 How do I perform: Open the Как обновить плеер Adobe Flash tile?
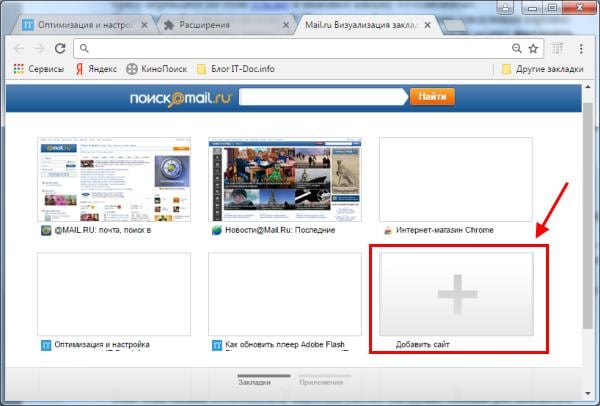(x=285, y=294)
